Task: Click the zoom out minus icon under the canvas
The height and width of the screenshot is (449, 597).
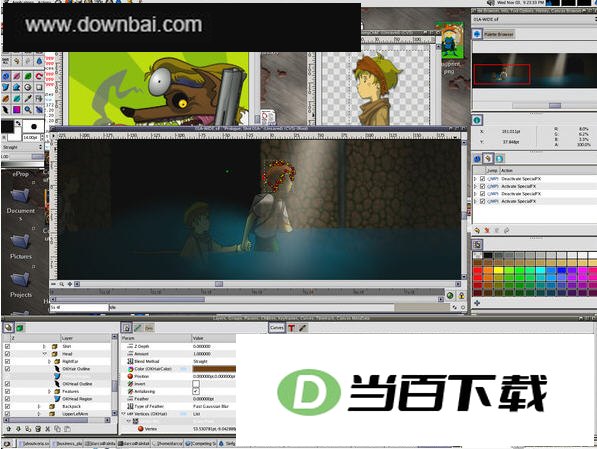Action: 53,284
